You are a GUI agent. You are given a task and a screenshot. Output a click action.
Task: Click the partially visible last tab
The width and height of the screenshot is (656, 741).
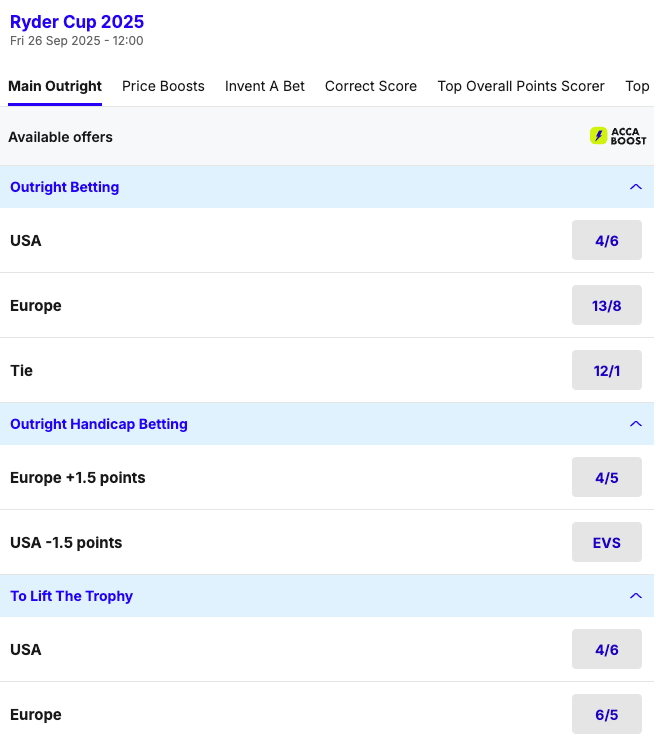(x=637, y=86)
